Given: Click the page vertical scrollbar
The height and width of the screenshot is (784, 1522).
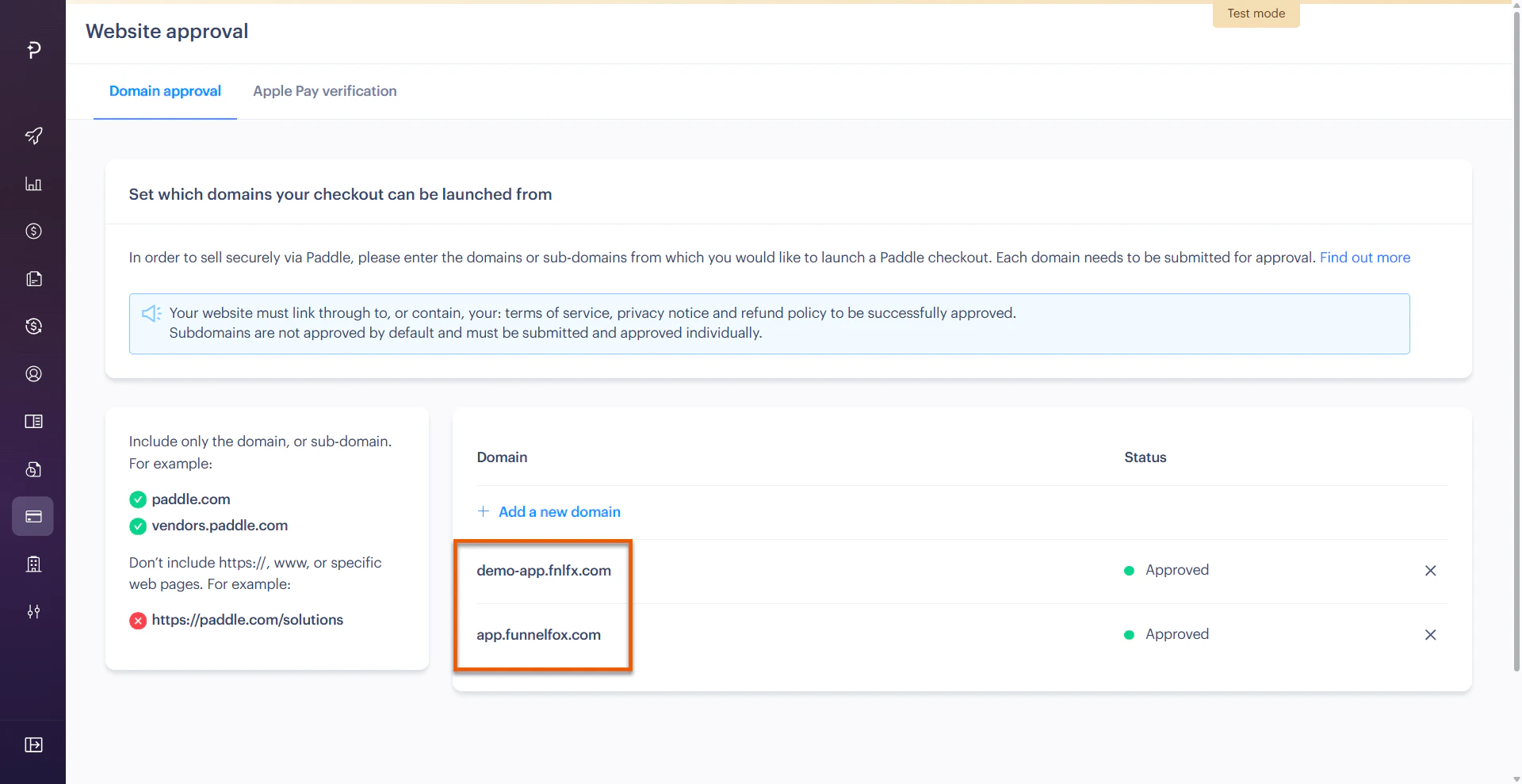Looking at the screenshot, I should 1516,341.
